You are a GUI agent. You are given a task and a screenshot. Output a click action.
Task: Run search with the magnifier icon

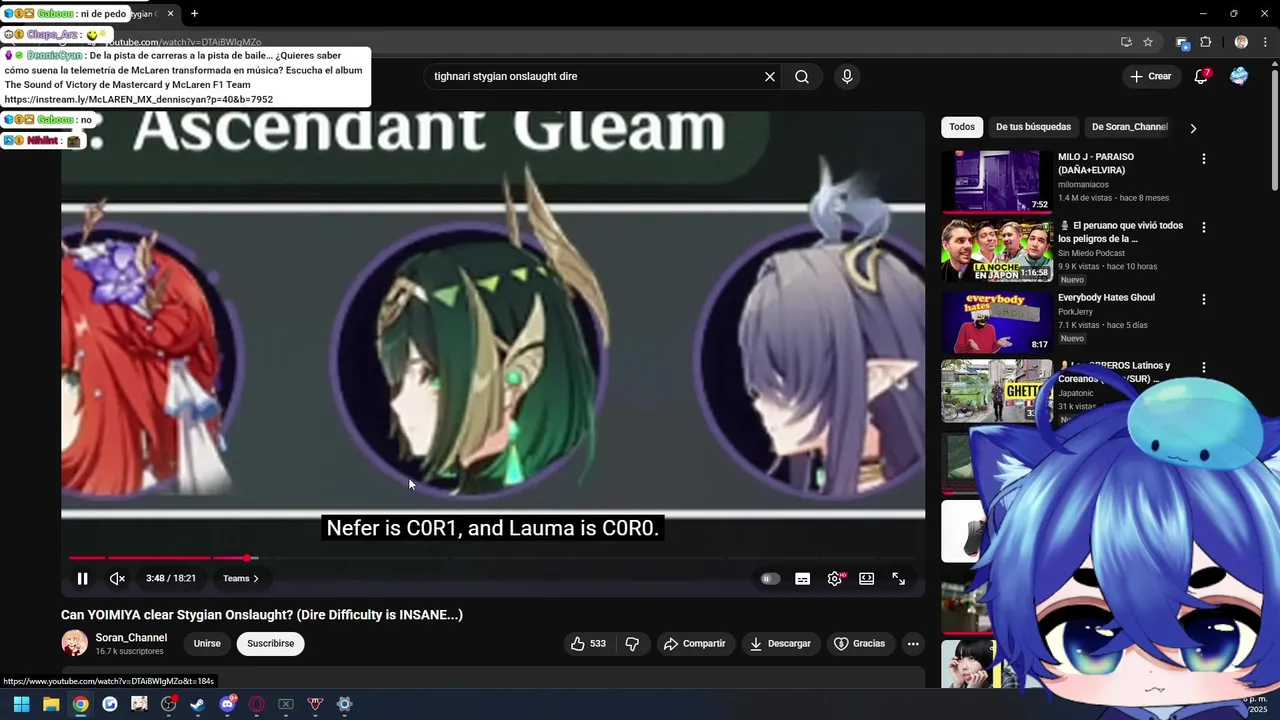pos(802,76)
